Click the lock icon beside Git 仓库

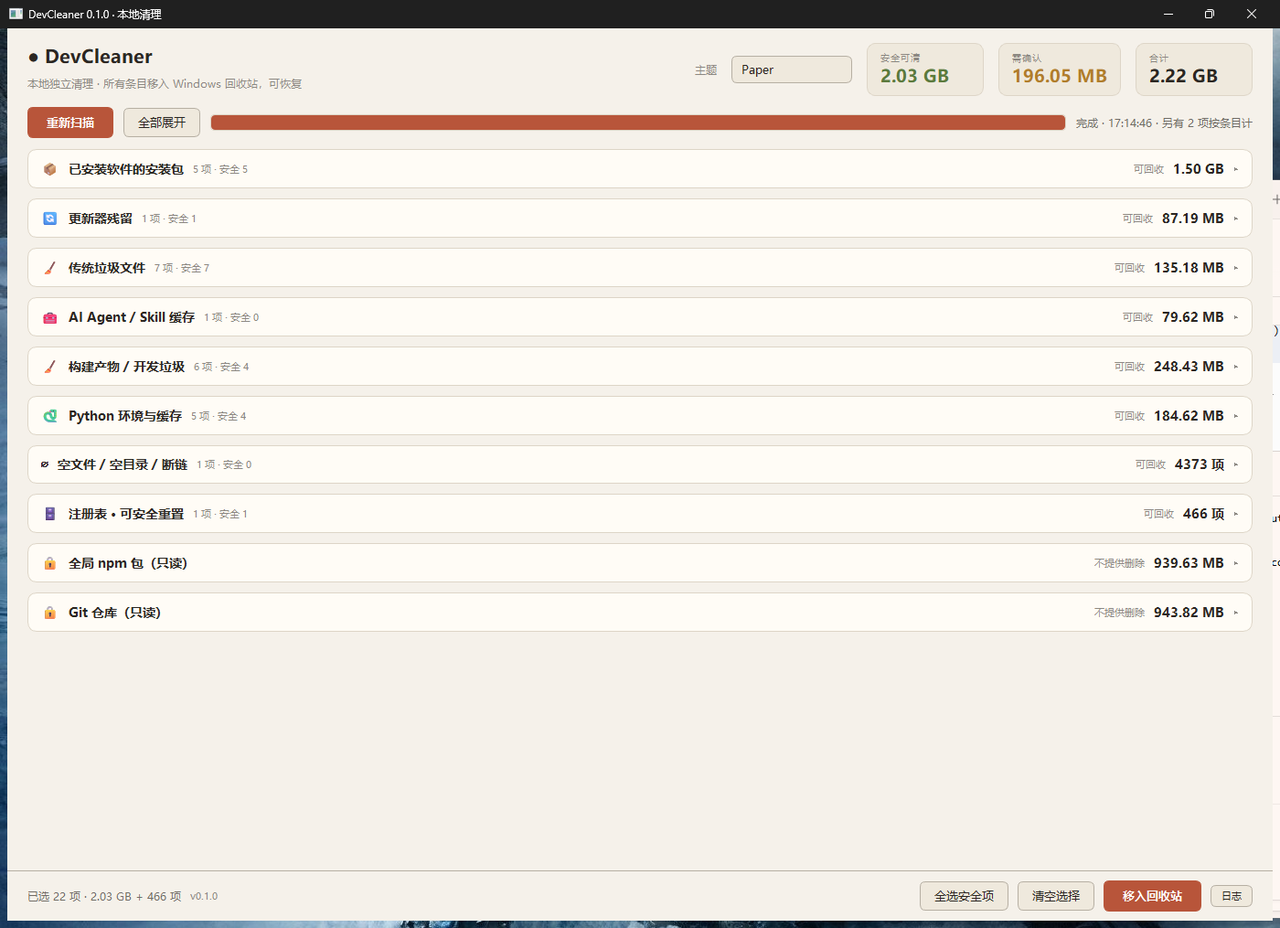point(50,613)
